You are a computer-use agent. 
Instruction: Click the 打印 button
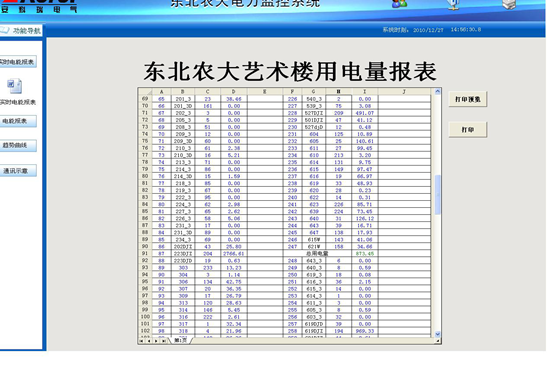pos(468,130)
